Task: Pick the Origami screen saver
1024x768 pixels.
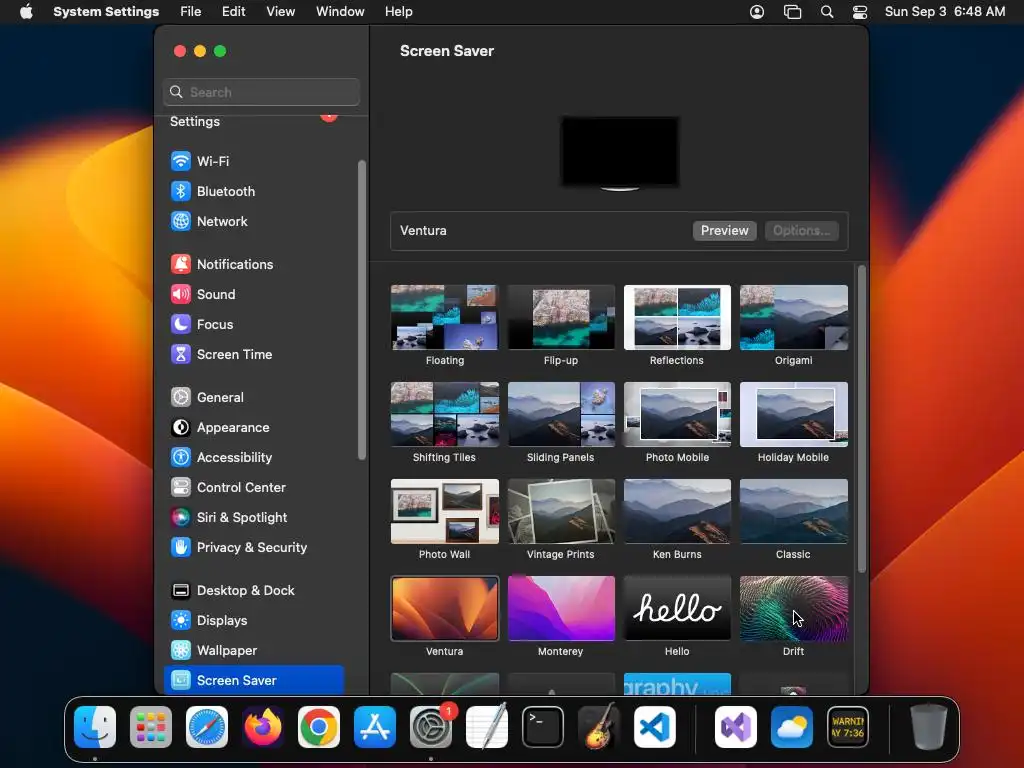Action: [x=793, y=317]
